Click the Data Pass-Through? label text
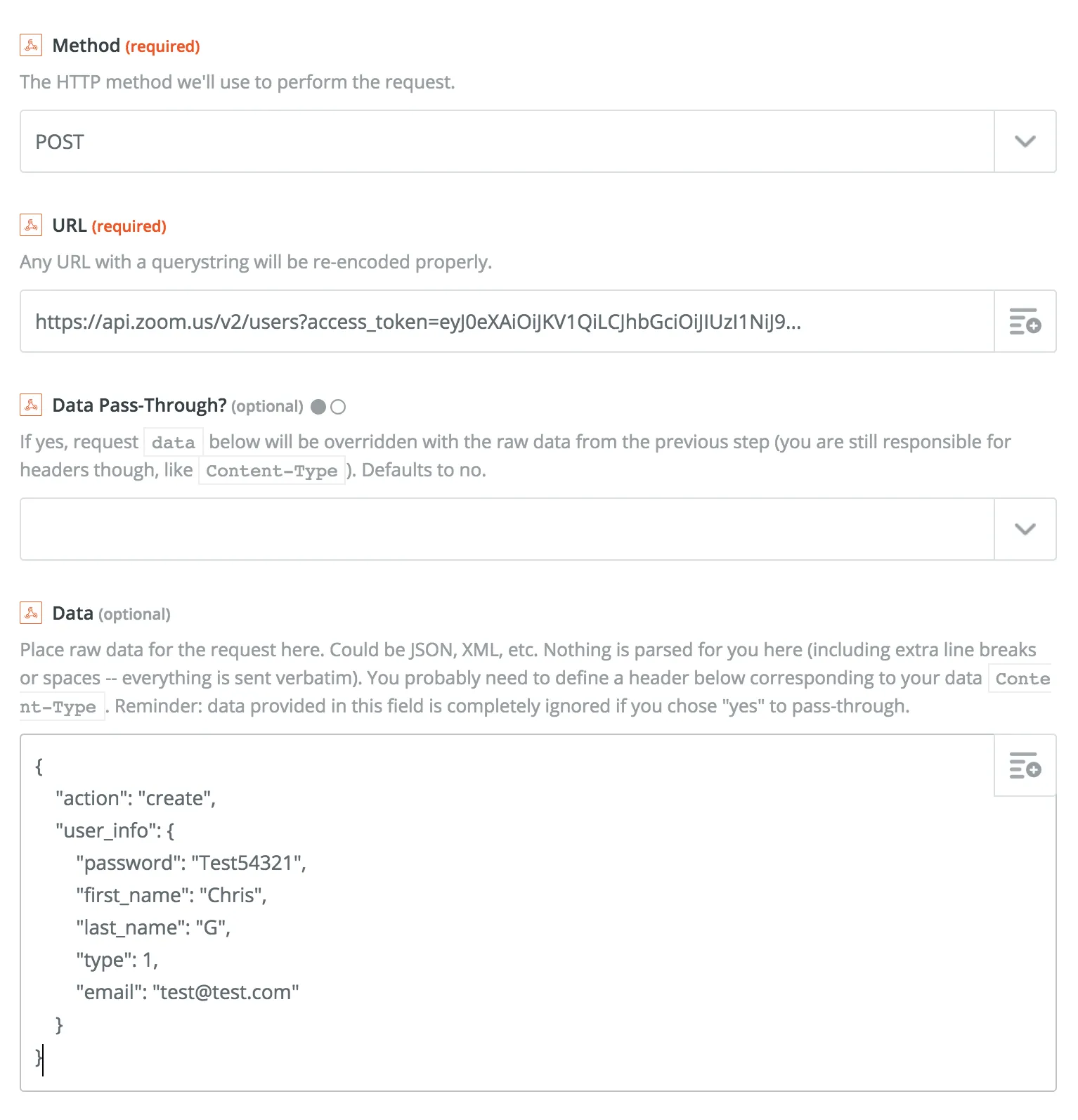 point(139,405)
